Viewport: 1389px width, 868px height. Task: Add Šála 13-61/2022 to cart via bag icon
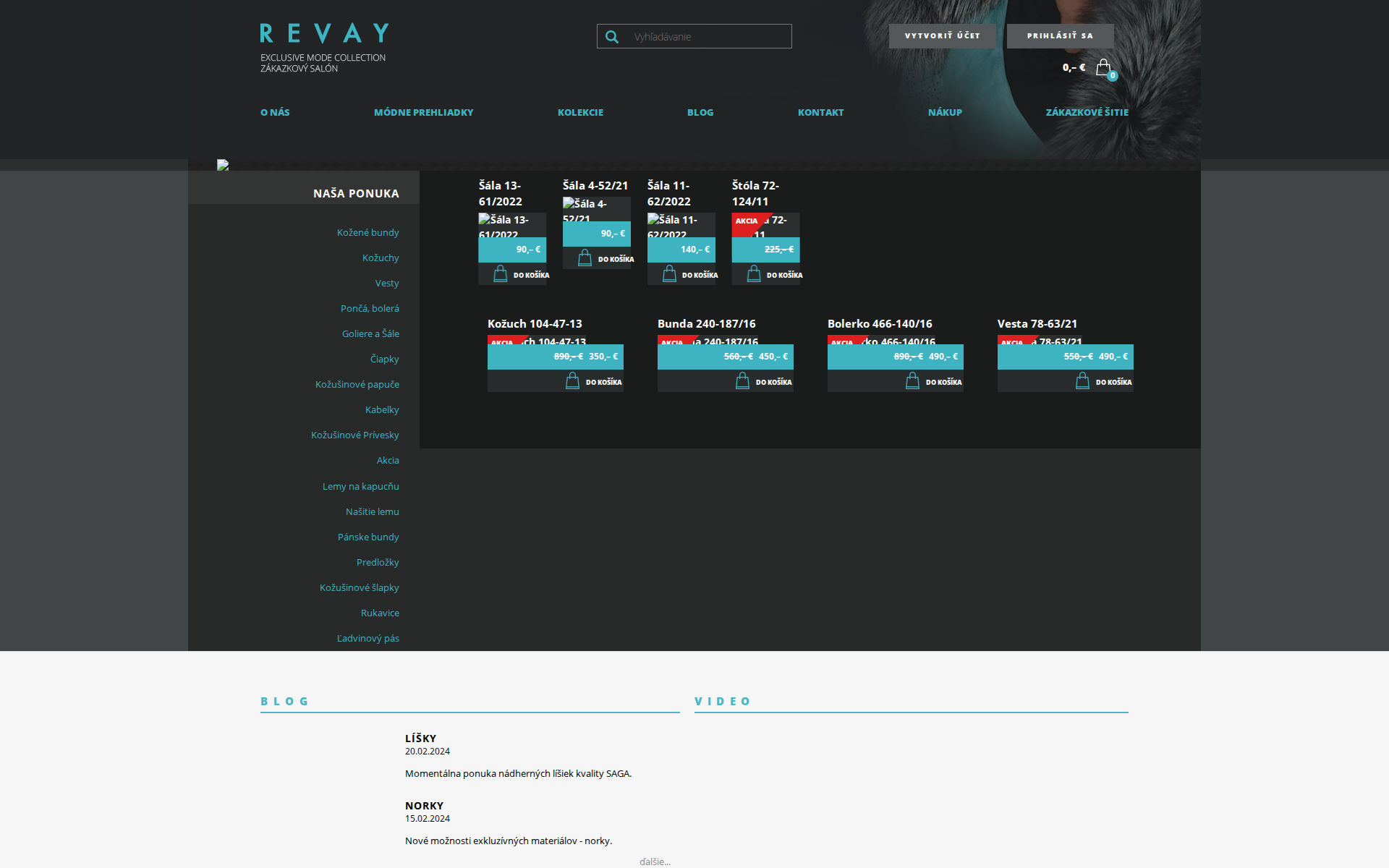coord(500,274)
